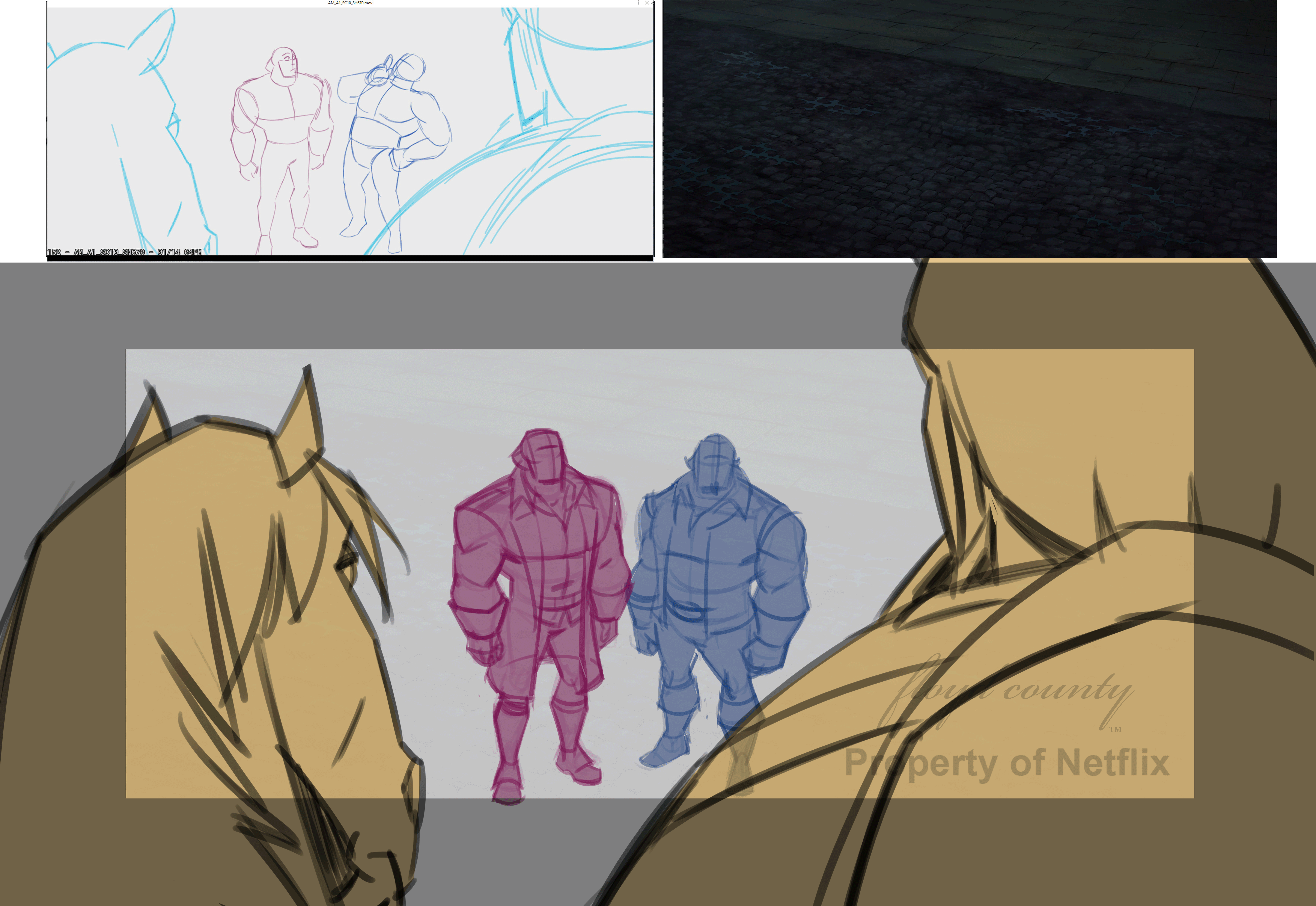
Task: Click the info icon in video window
Action: click(639, 3)
